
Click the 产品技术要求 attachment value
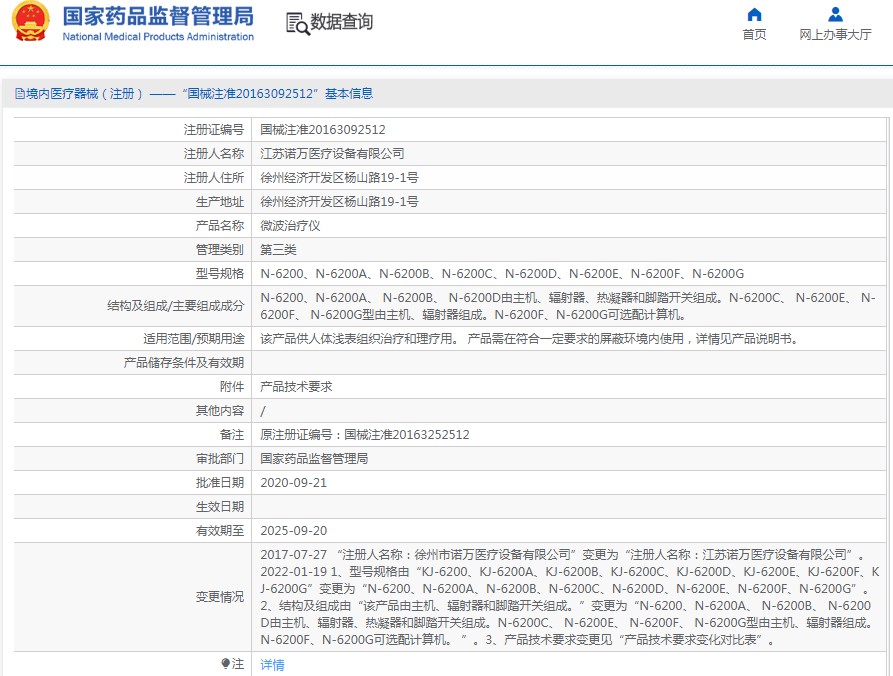coord(296,387)
